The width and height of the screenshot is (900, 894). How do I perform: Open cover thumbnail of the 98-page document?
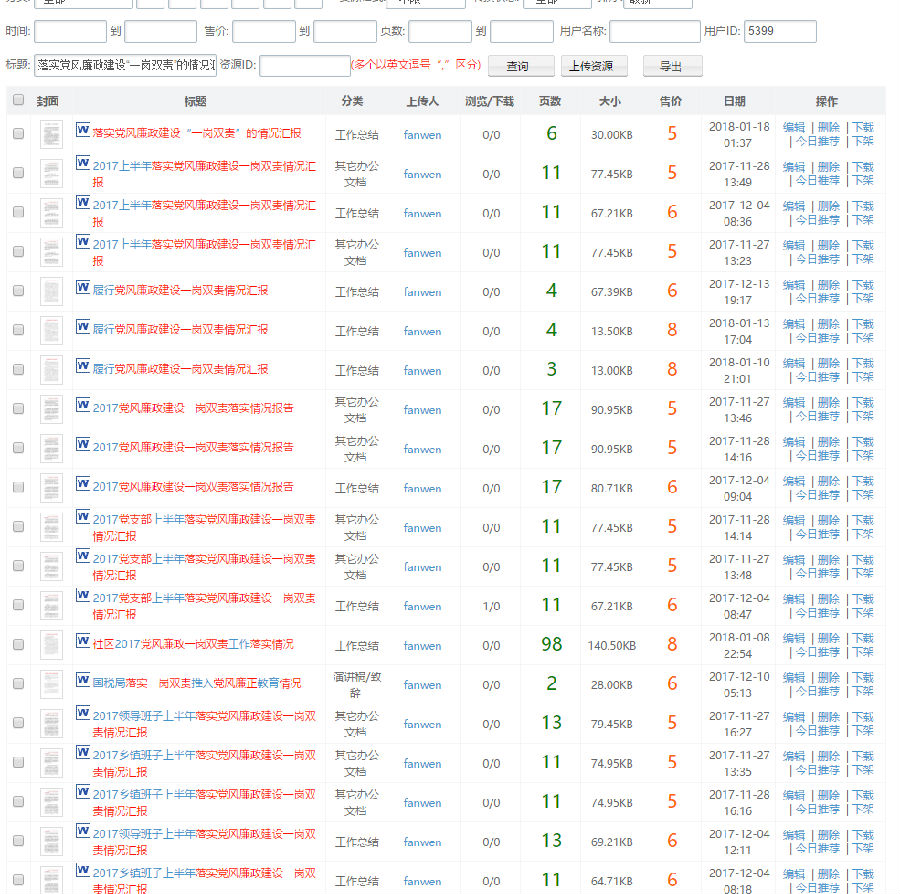51,645
